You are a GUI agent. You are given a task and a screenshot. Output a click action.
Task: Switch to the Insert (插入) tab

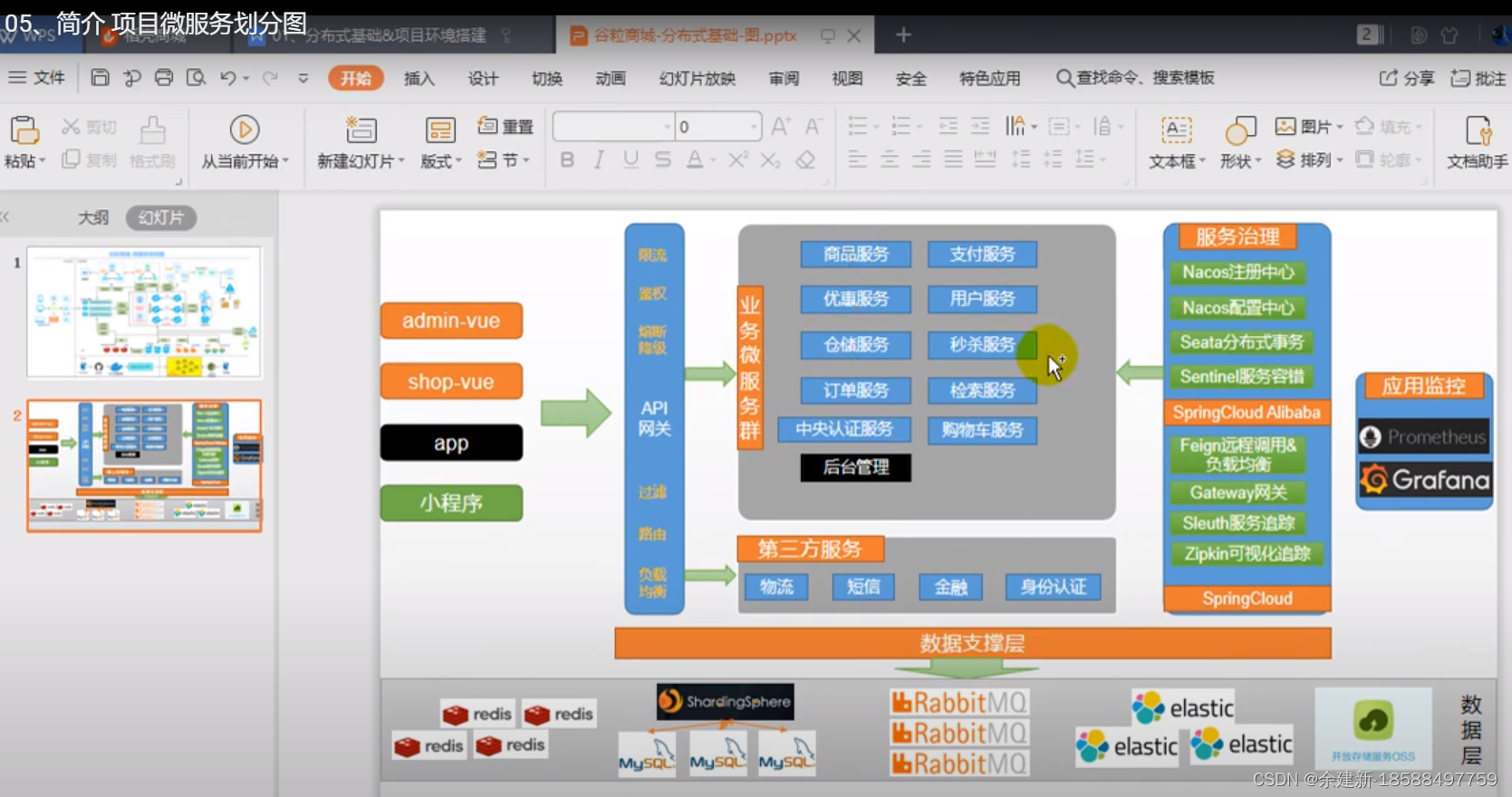coord(419,79)
